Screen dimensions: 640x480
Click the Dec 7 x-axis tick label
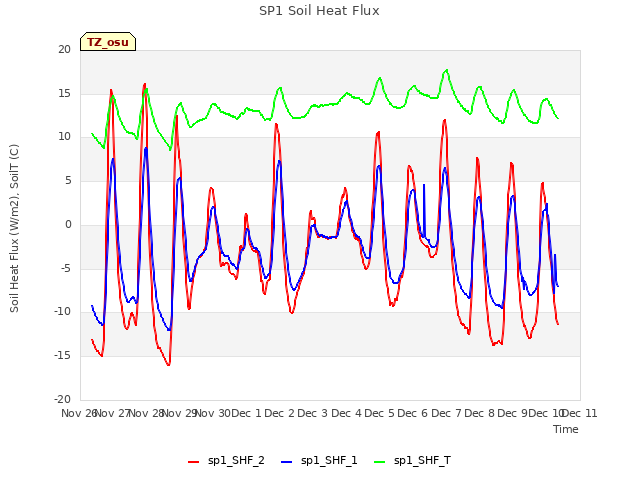coord(446,413)
